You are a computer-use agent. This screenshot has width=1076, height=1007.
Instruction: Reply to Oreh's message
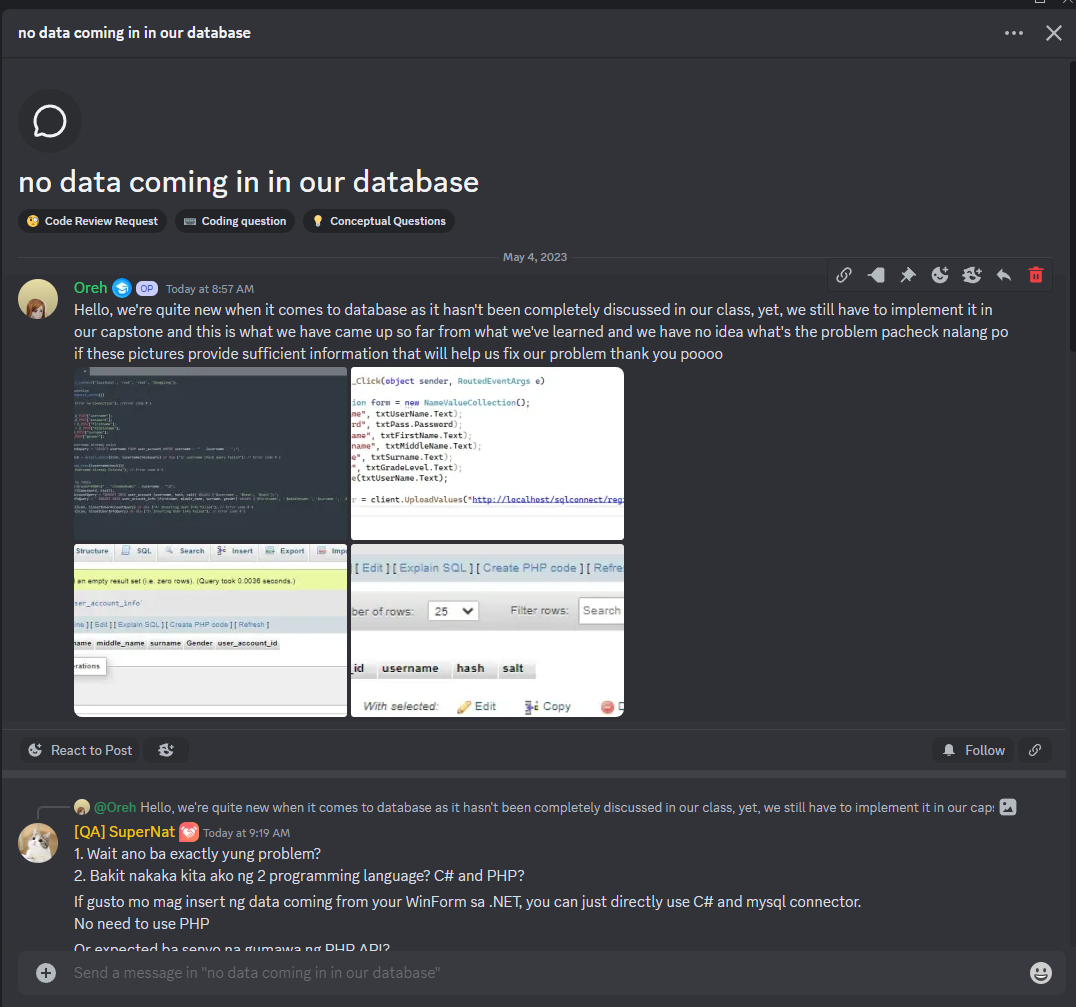(1004, 275)
